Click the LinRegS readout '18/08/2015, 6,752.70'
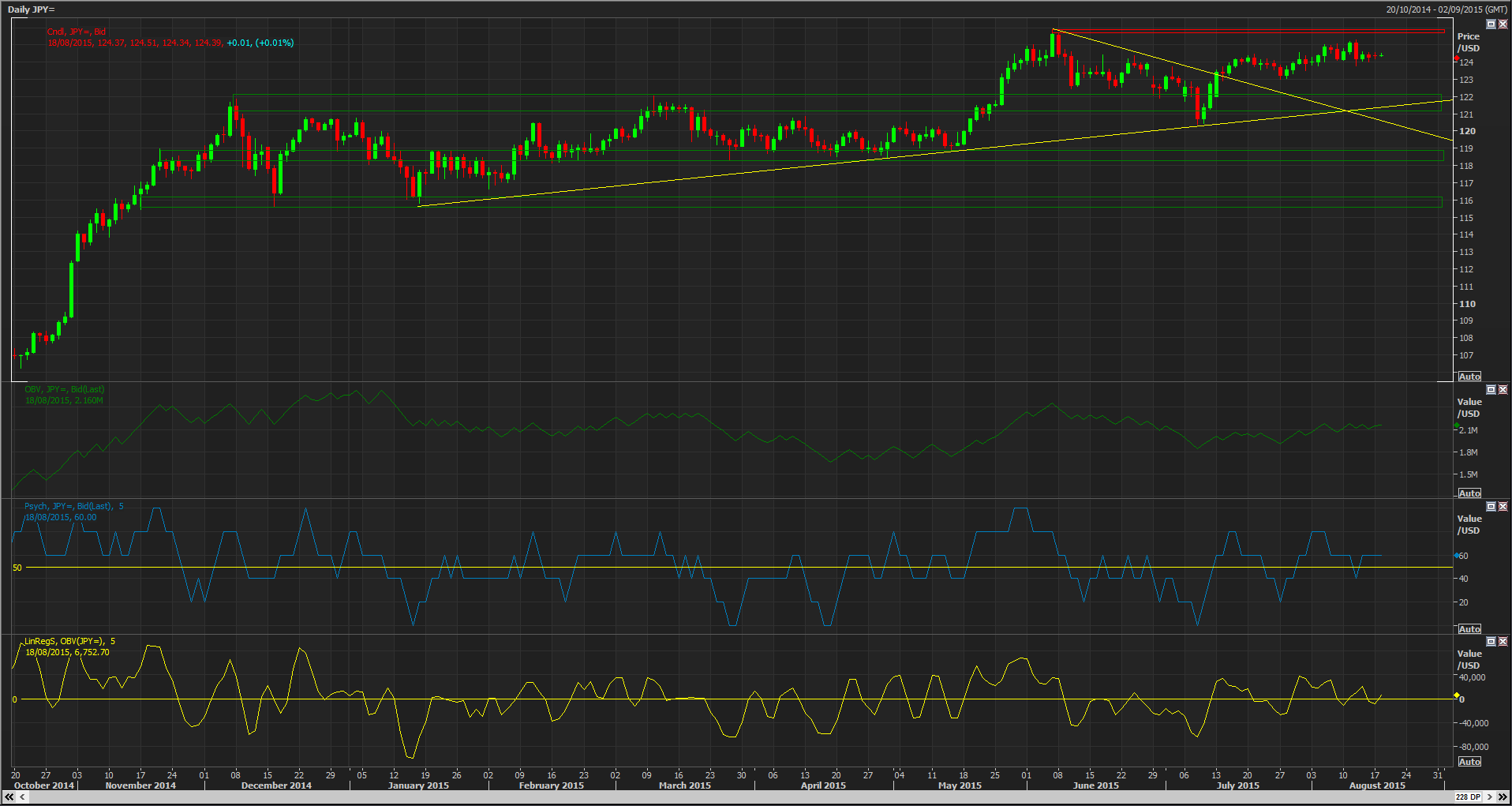The image size is (1512, 806). click(x=67, y=653)
